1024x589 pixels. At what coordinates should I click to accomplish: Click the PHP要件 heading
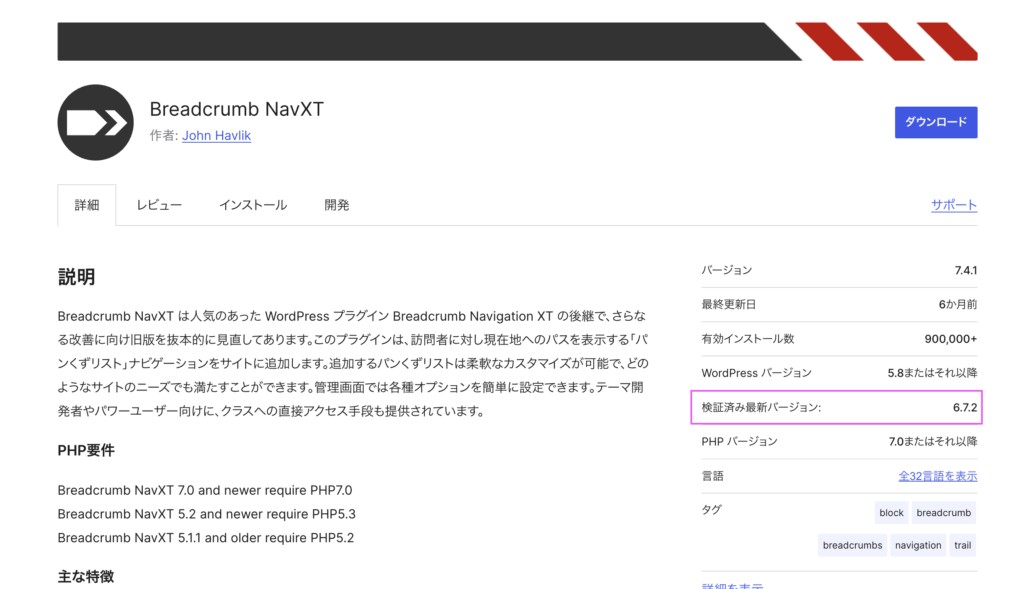click(x=86, y=451)
